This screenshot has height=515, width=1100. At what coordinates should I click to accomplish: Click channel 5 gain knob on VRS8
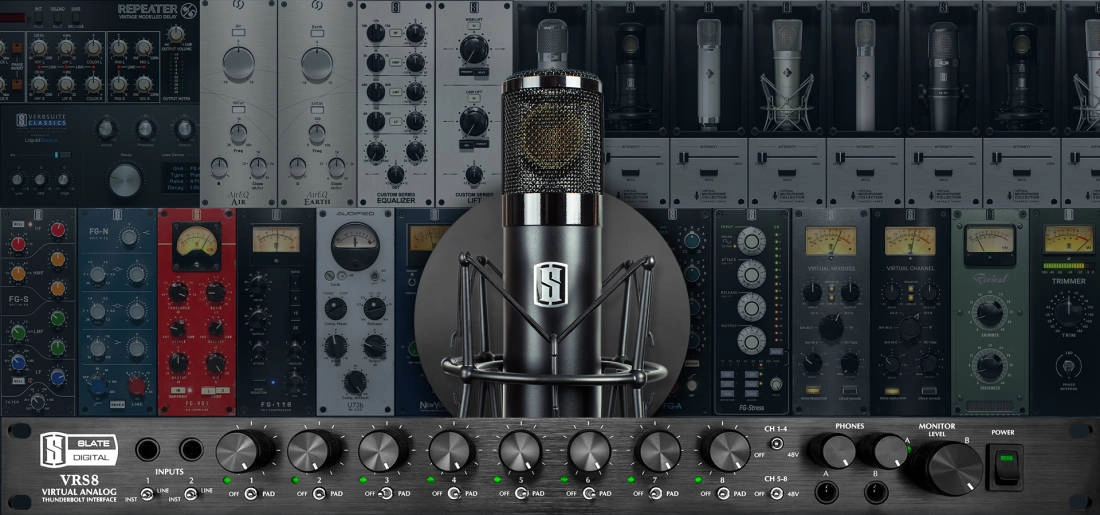click(519, 452)
